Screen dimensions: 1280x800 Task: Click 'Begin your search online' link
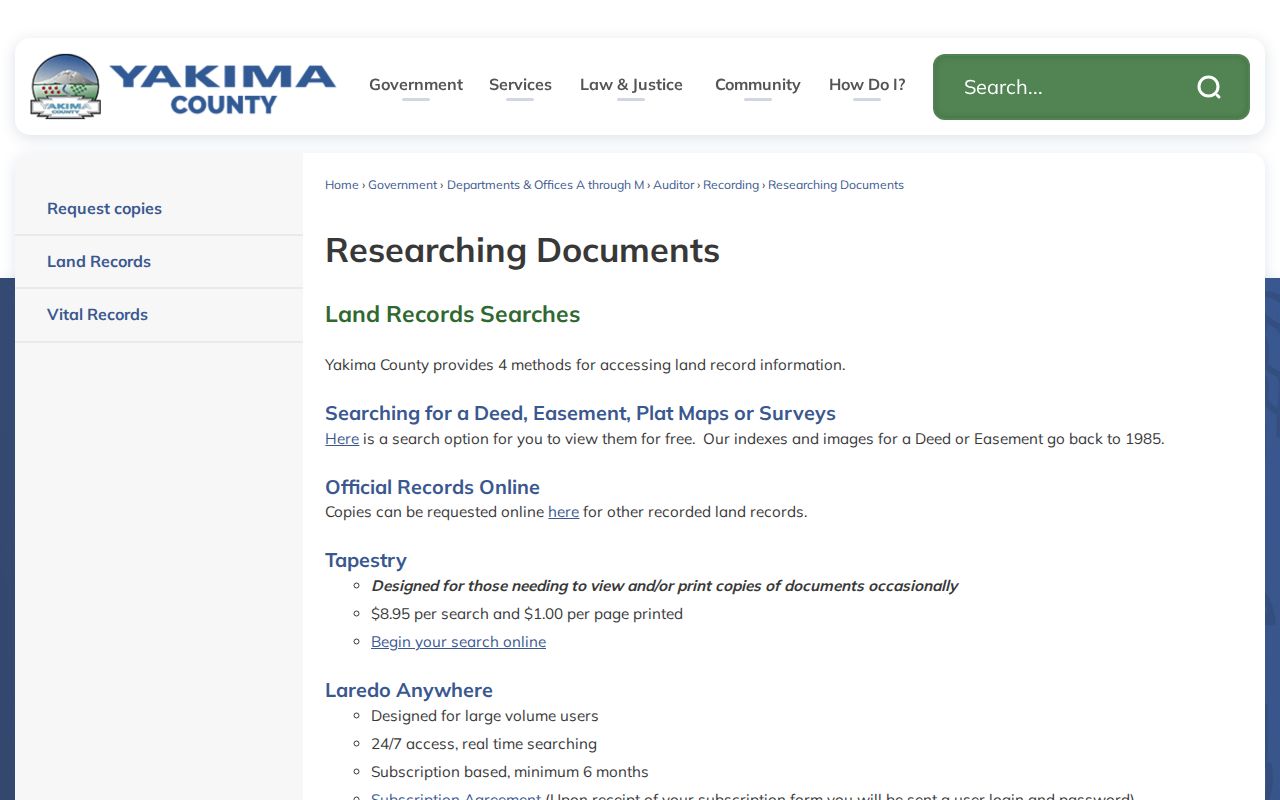click(x=459, y=642)
